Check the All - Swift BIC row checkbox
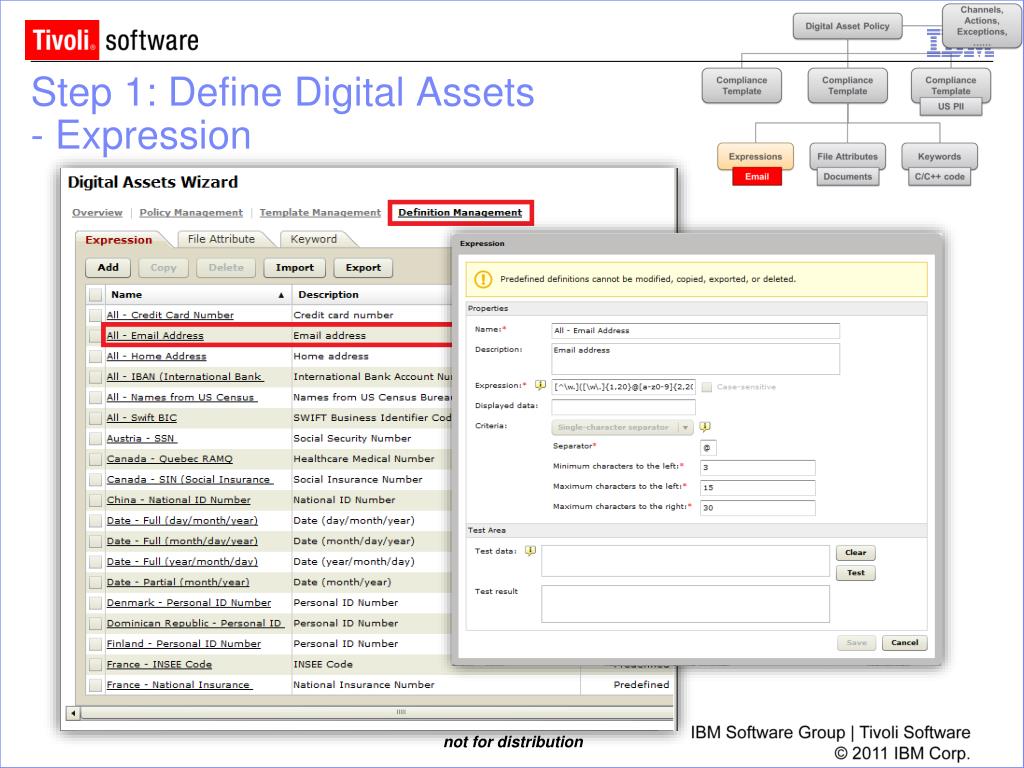Image resolution: width=1024 pixels, height=768 pixels. [x=95, y=418]
